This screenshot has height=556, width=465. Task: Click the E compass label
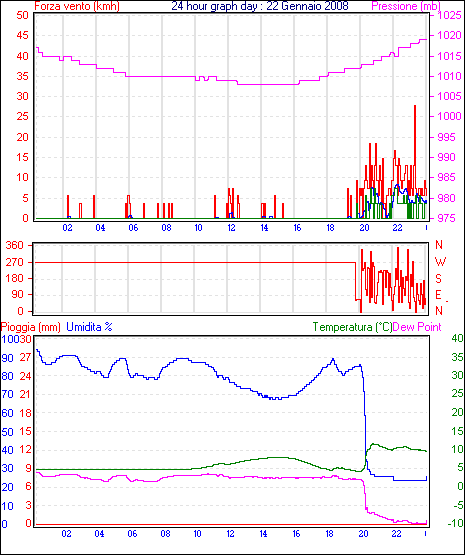click(438, 295)
